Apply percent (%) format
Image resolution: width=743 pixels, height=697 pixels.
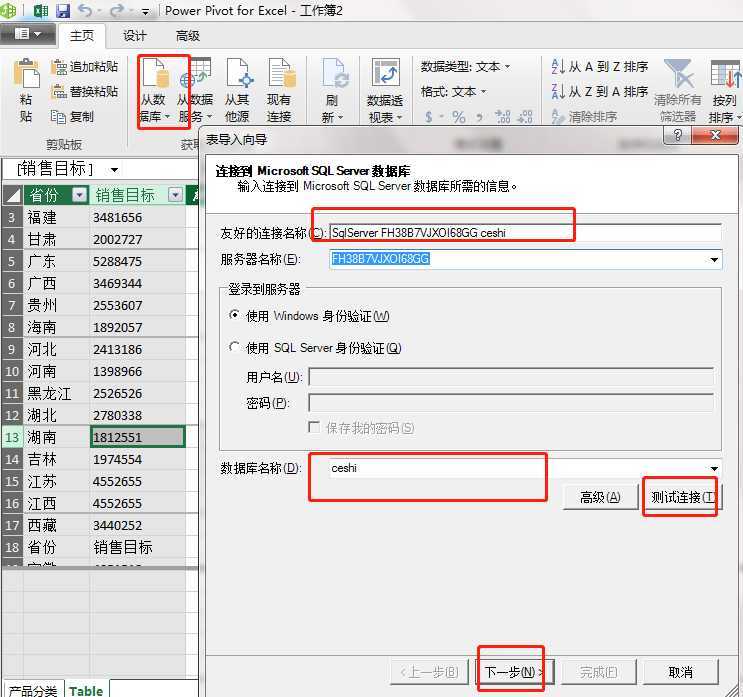[458, 117]
